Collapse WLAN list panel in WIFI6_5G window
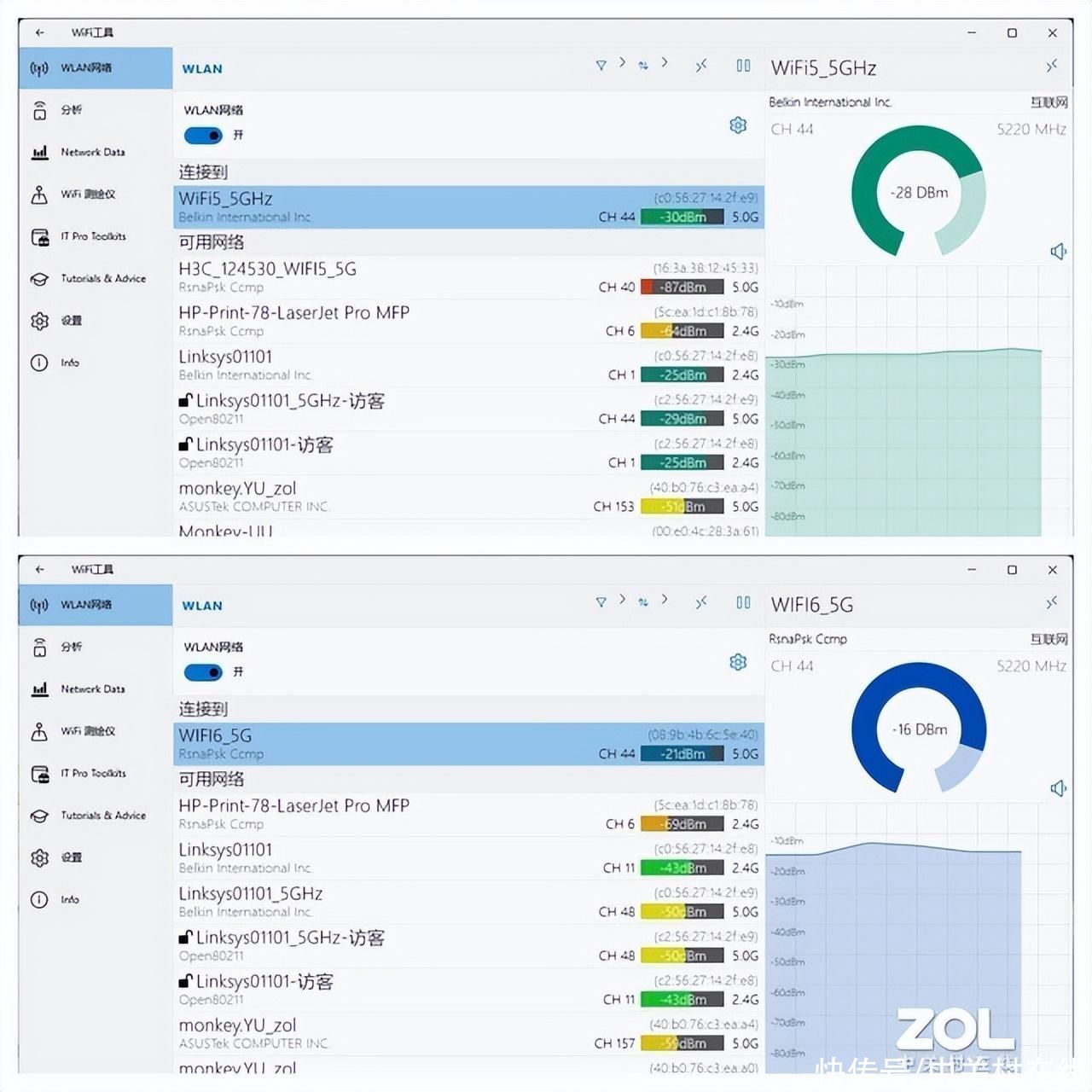Image resolution: width=1092 pixels, height=1092 pixels. pyautogui.click(x=701, y=601)
